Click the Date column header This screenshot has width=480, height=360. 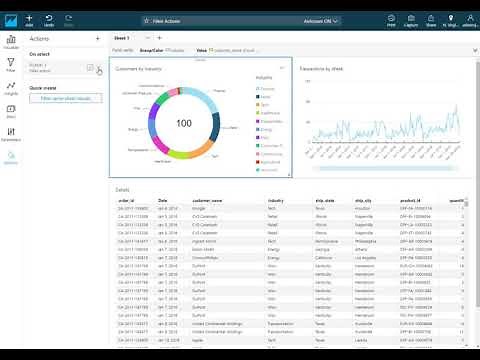coord(163,201)
